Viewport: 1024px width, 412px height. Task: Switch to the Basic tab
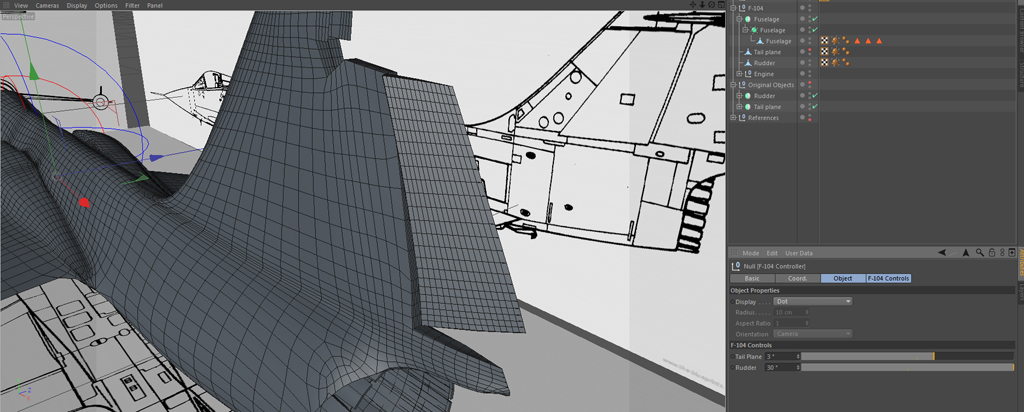pyautogui.click(x=752, y=278)
